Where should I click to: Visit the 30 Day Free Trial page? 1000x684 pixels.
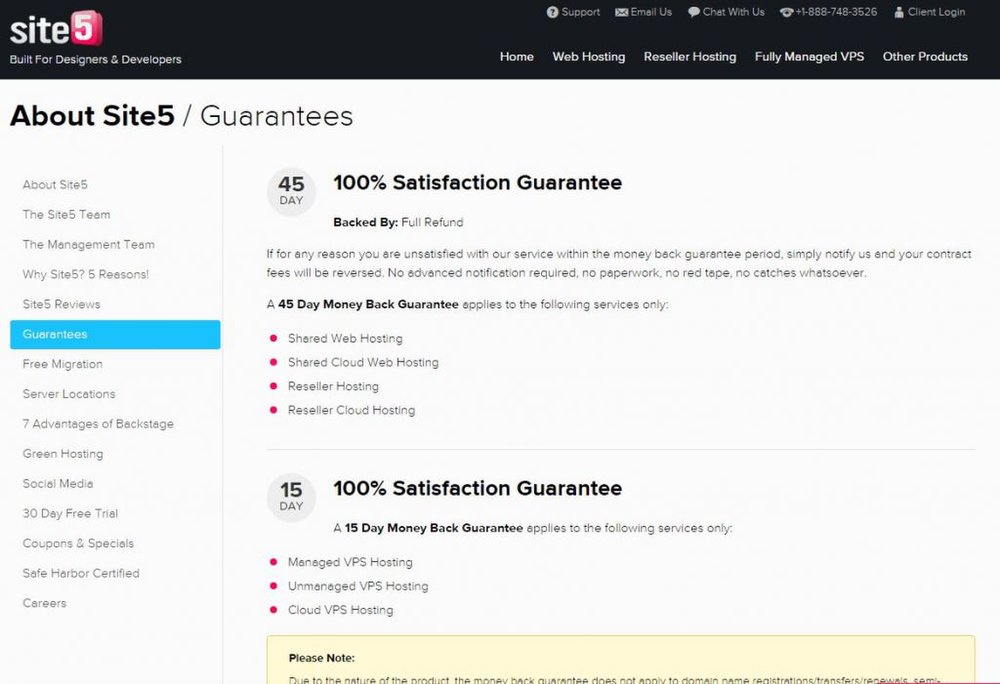tap(70, 513)
